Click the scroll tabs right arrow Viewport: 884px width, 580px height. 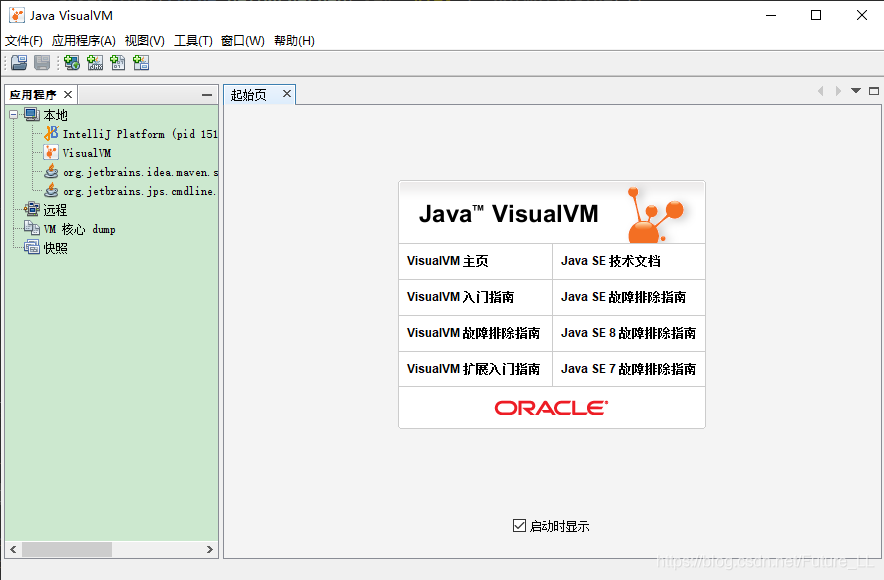[838, 91]
